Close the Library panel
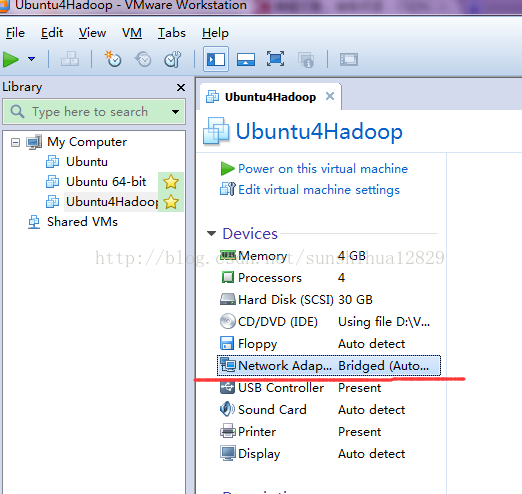This screenshot has width=522, height=494. [x=181, y=88]
